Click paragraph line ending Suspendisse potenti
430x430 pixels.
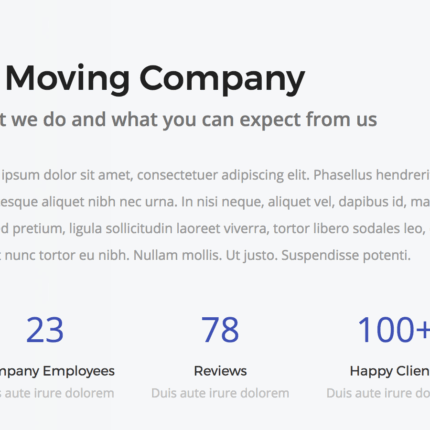[205, 256]
